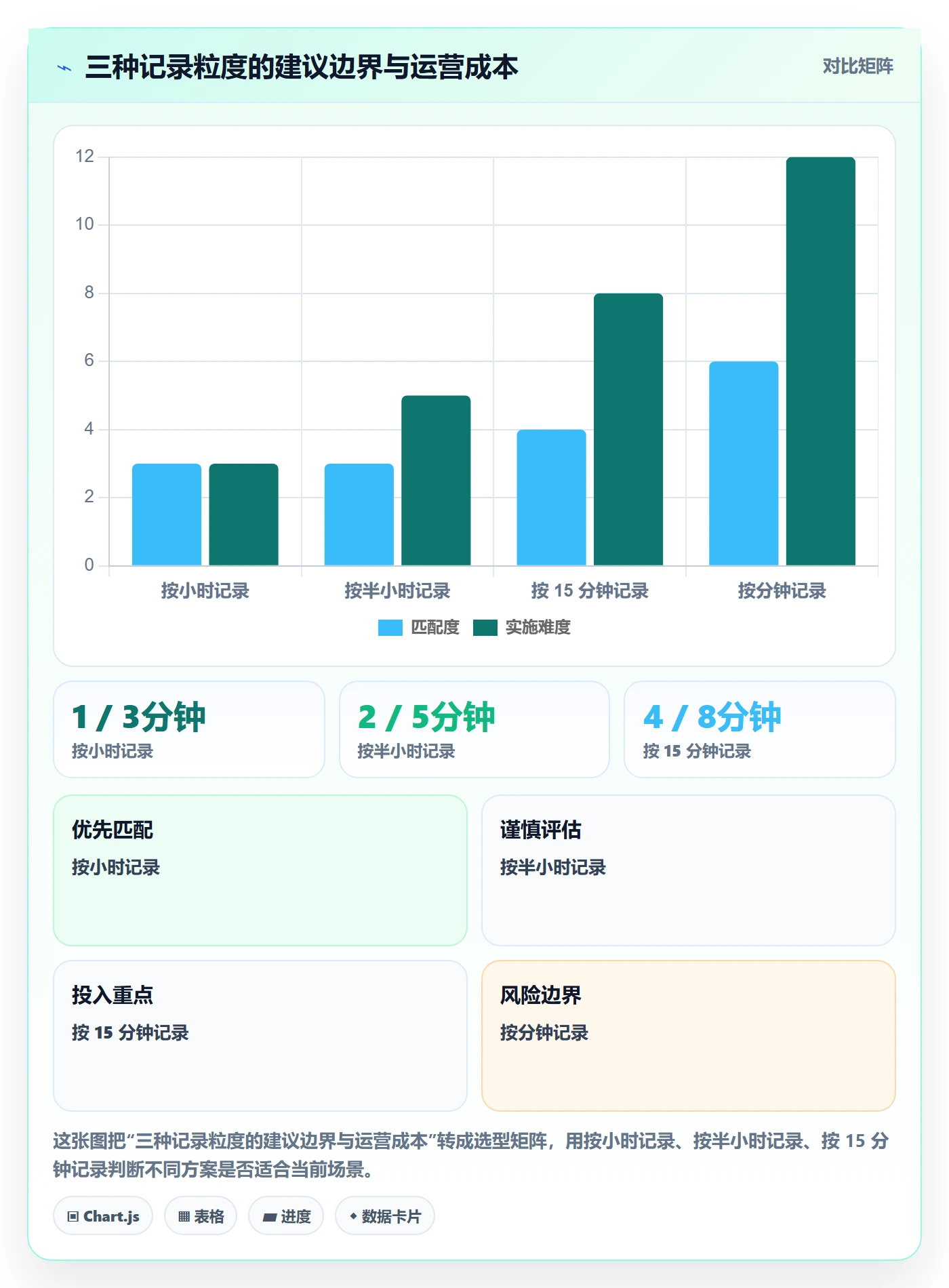Click the 对比矩阵 label in header
The height and width of the screenshot is (1288, 949).
click(857, 66)
